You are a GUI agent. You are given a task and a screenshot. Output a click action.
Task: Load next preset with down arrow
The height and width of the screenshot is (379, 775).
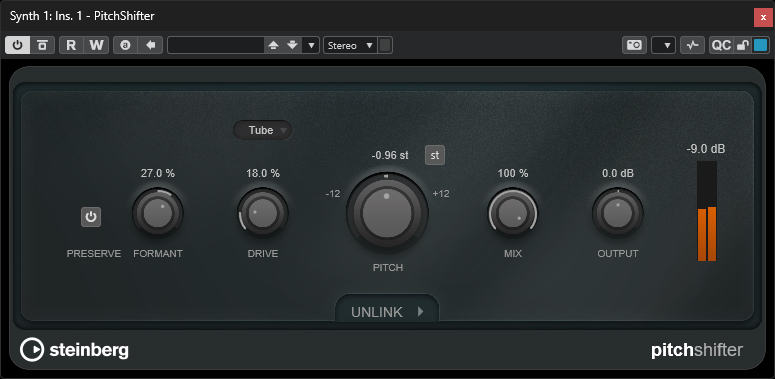(293, 45)
